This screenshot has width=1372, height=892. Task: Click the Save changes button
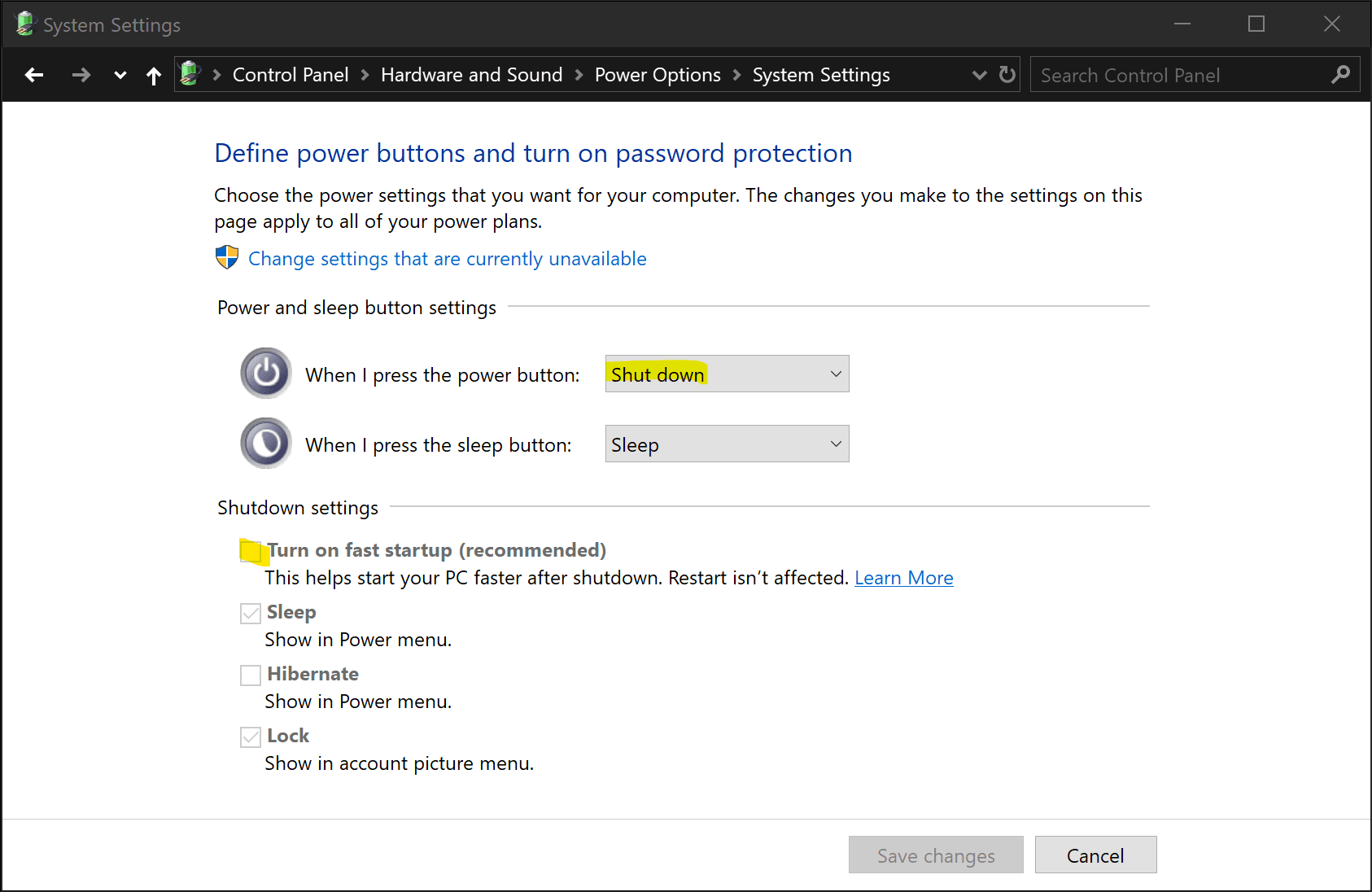click(936, 855)
